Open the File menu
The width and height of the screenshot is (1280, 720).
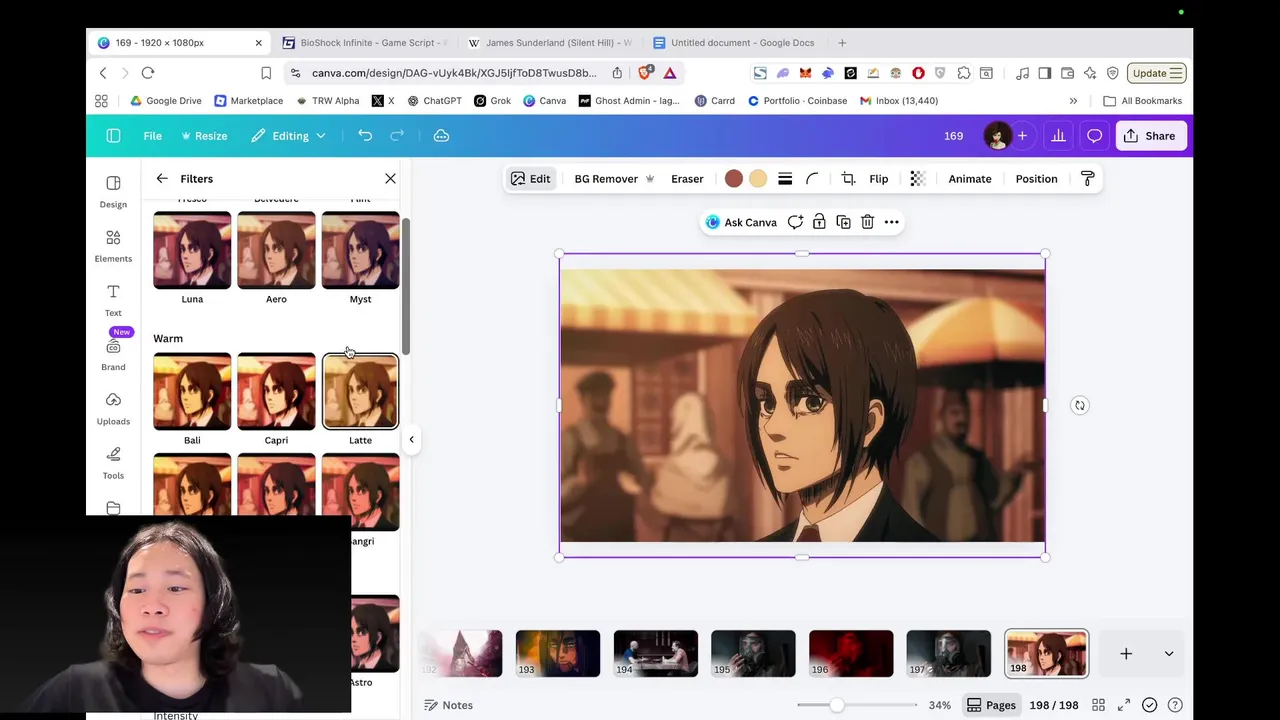pyautogui.click(x=152, y=135)
